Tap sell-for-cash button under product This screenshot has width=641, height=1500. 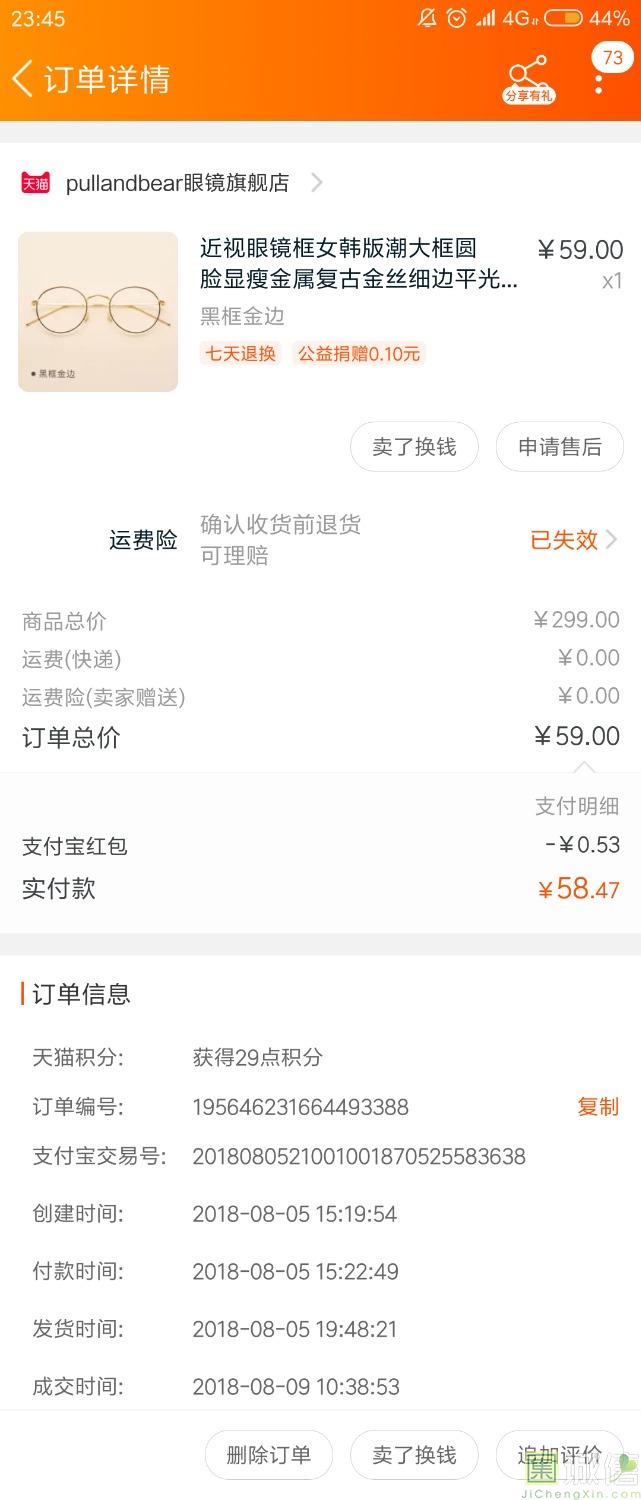click(414, 447)
